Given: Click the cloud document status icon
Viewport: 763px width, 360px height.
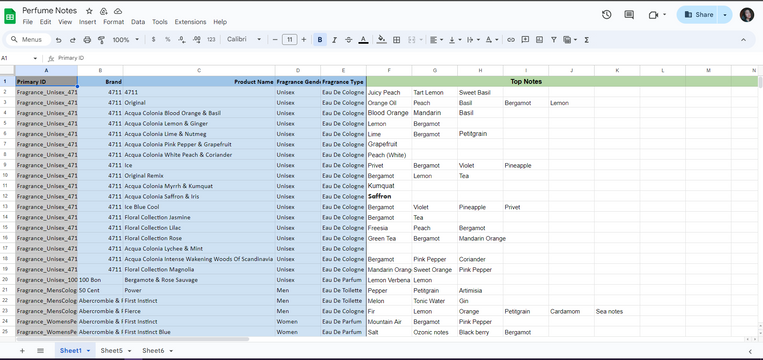Looking at the screenshot, I should (x=118, y=11).
